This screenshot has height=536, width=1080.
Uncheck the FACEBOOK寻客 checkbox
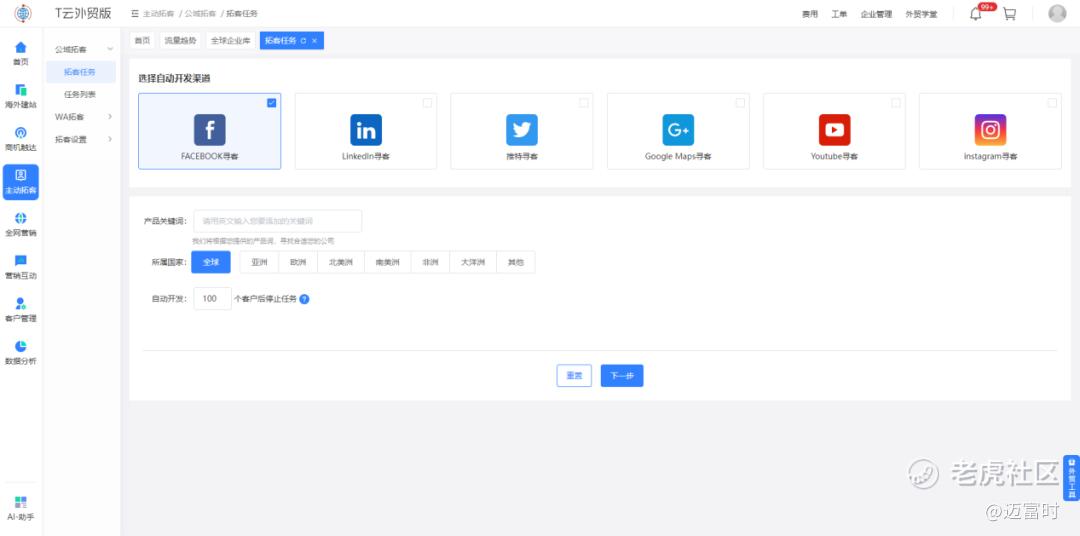coord(271,103)
